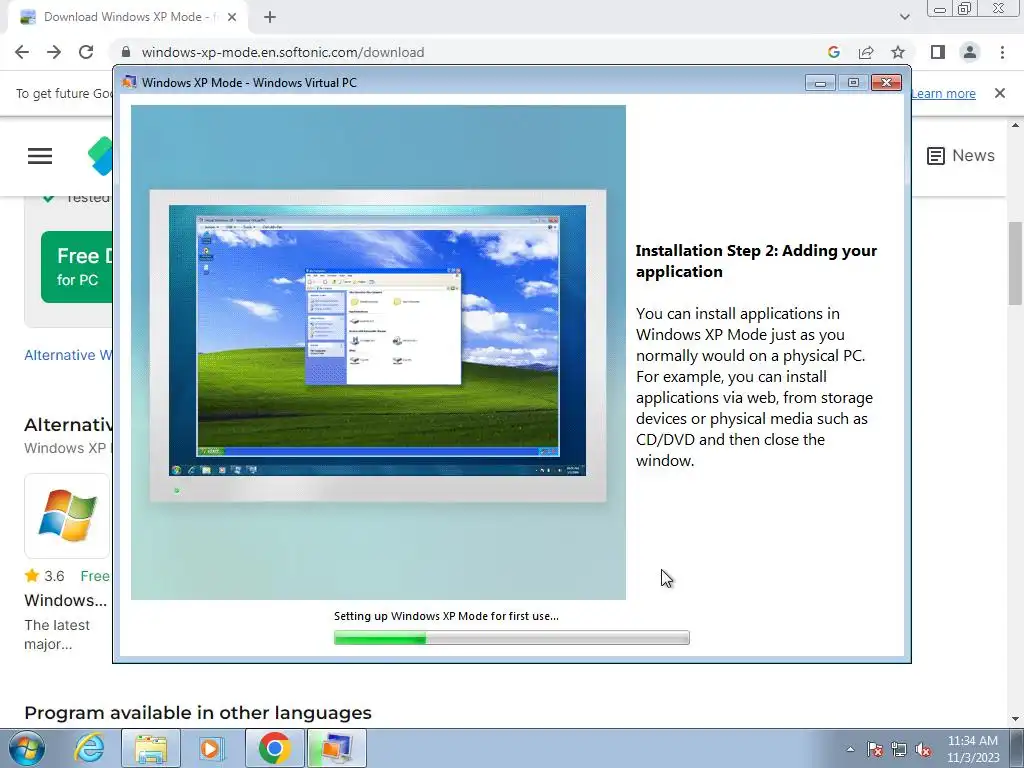Switch to Windows Virtual PC taskbar icon
Screen dimensions: 1024x768
coord(336,748)
